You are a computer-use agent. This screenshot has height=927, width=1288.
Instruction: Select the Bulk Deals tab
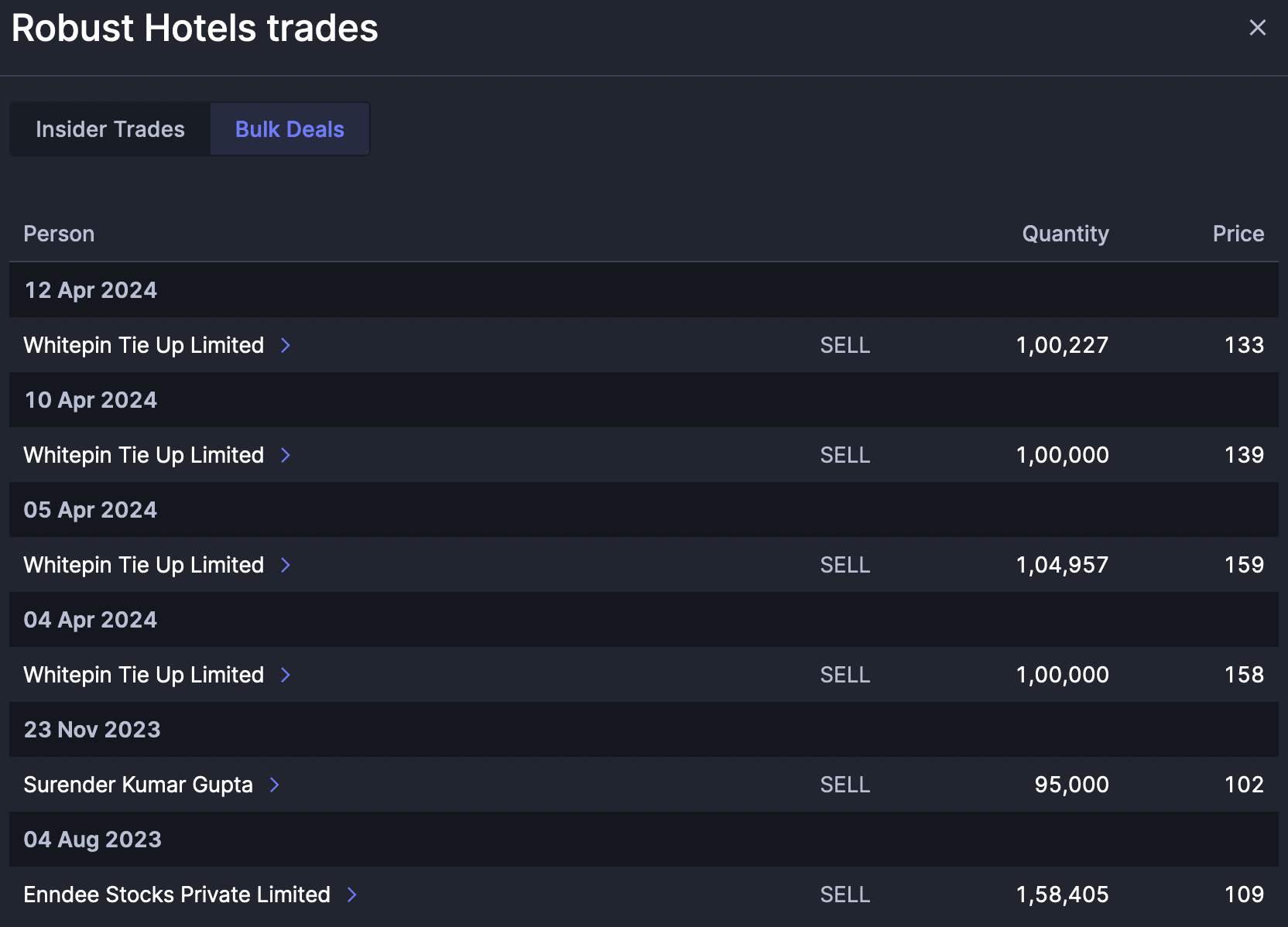pyautogui.click(x=289, y=129)
